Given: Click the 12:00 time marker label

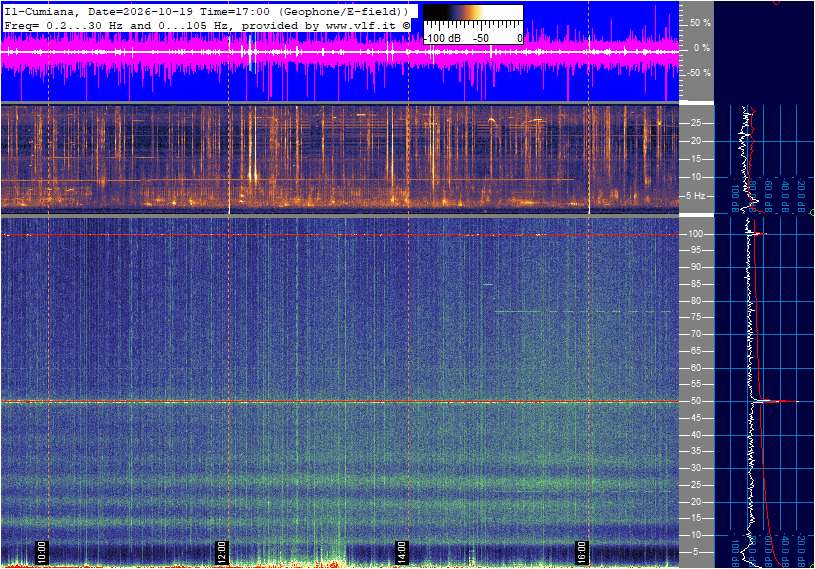Looking at the screenshot, I should [221, 552].
